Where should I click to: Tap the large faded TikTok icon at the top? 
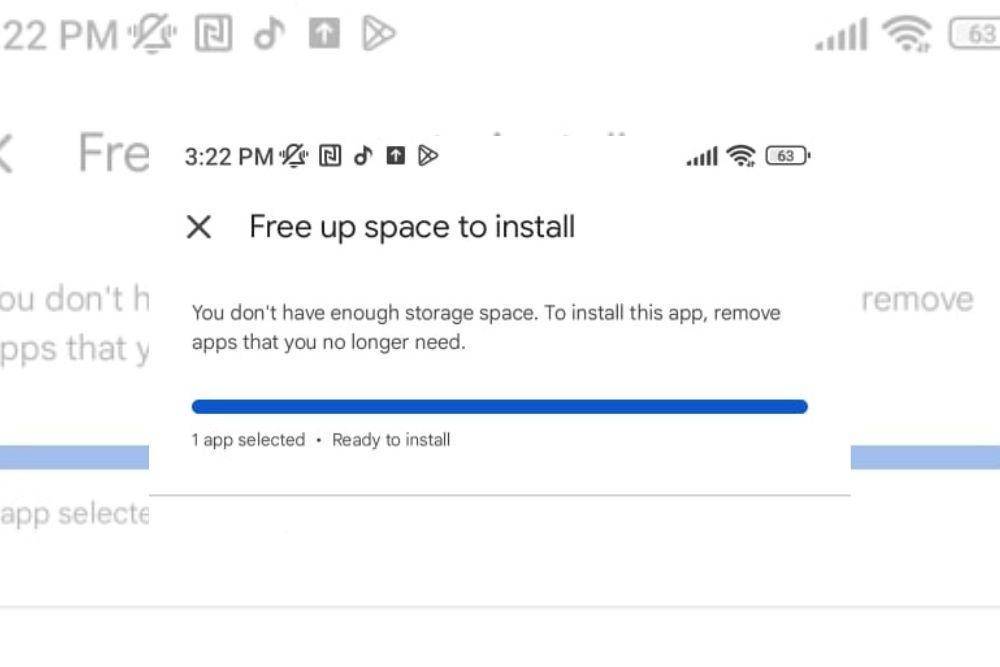click(x=269, y=33)
